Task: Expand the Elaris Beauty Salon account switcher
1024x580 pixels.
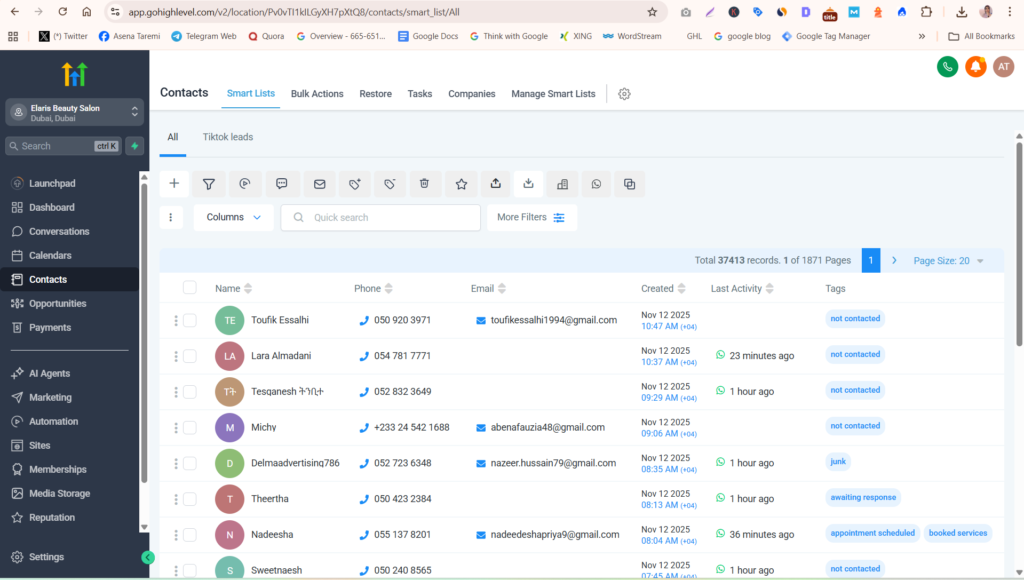Action: point(74,112)
